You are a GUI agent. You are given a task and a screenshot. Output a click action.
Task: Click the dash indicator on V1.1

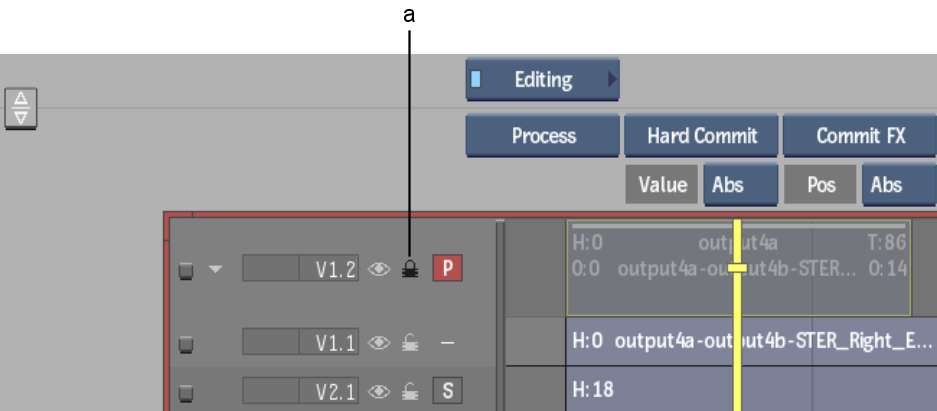click(x=447, y=343)
